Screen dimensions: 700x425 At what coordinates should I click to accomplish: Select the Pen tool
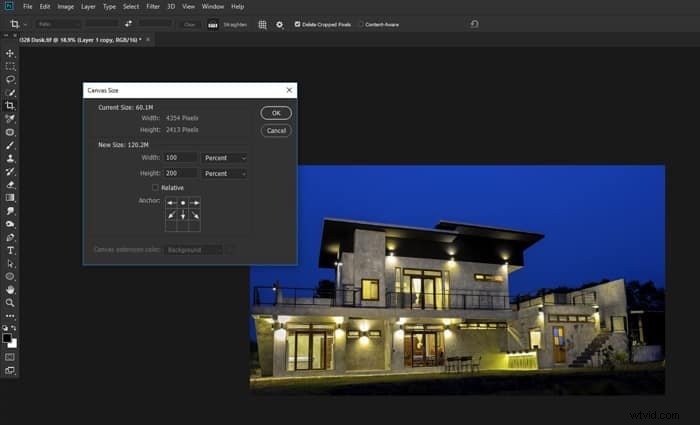click(x=10, y=237)
